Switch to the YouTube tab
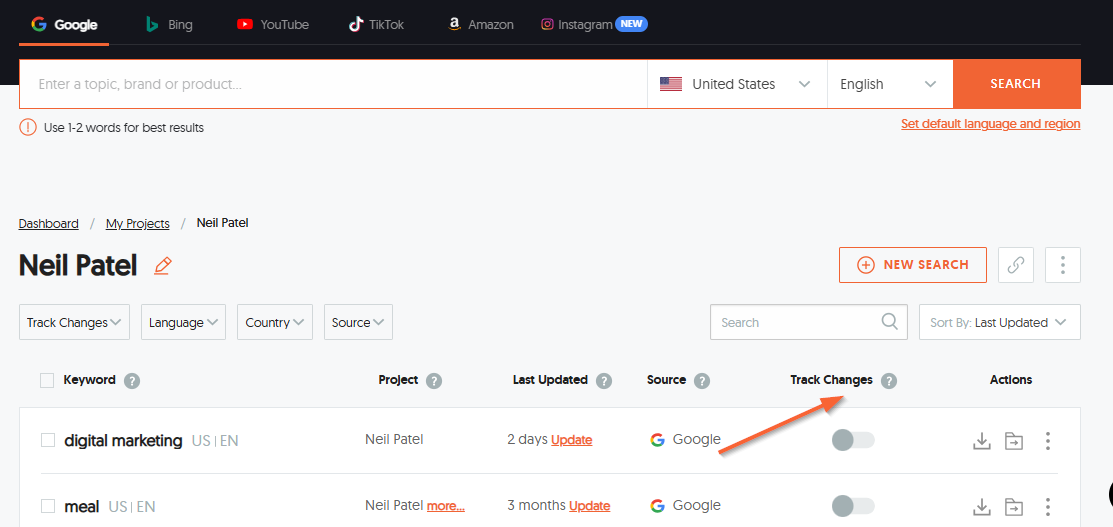 [x=273, y=24]
